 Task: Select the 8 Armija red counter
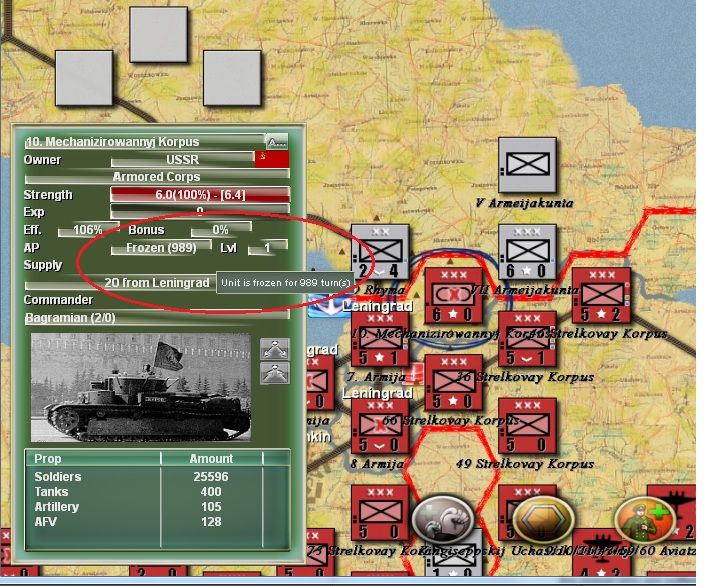[x=379, y=426]
